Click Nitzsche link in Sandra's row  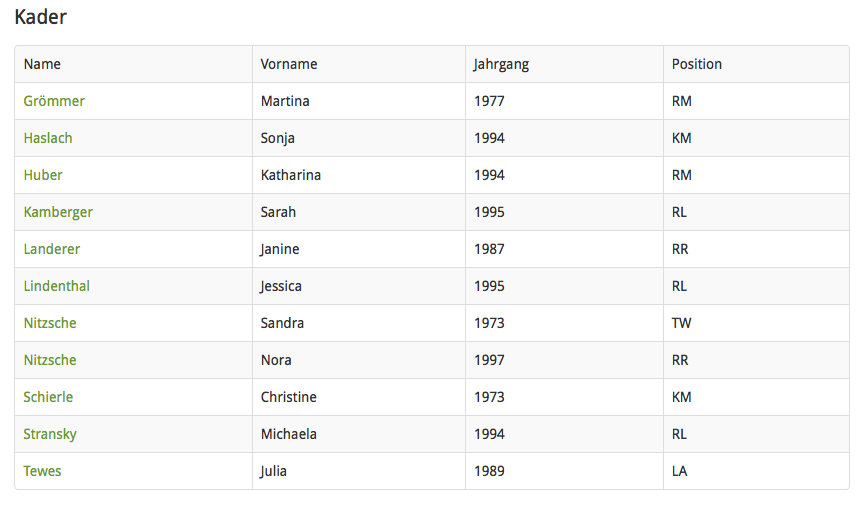tap(50, 323)
